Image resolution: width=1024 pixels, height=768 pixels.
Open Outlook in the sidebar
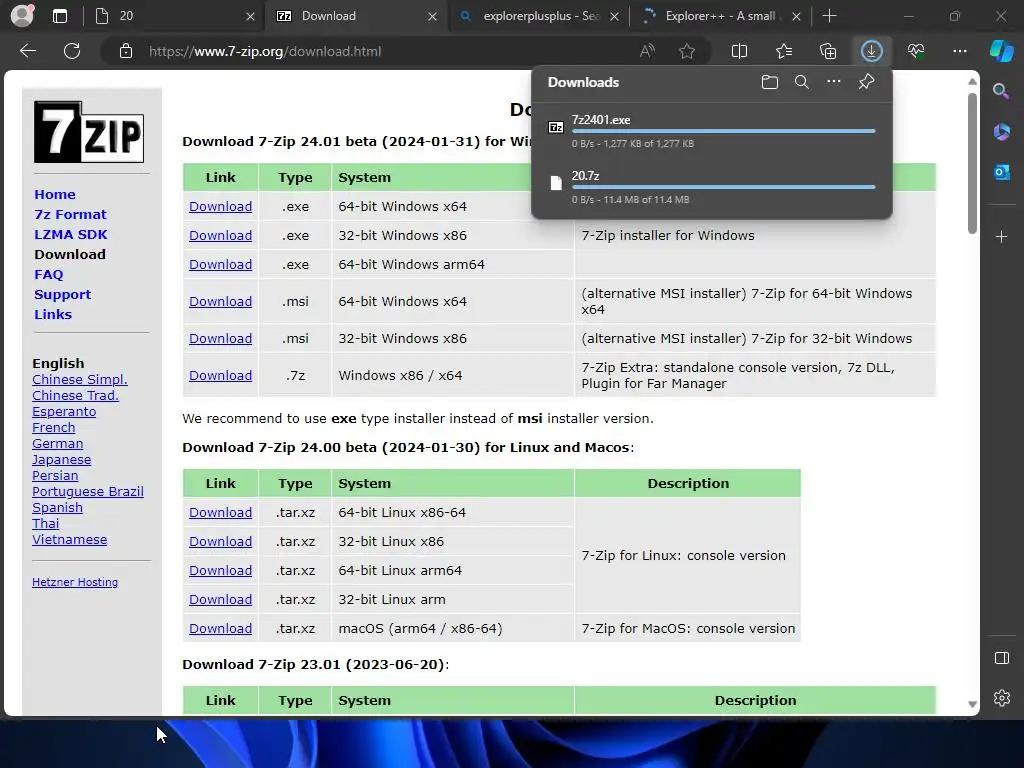point(1001,172)
